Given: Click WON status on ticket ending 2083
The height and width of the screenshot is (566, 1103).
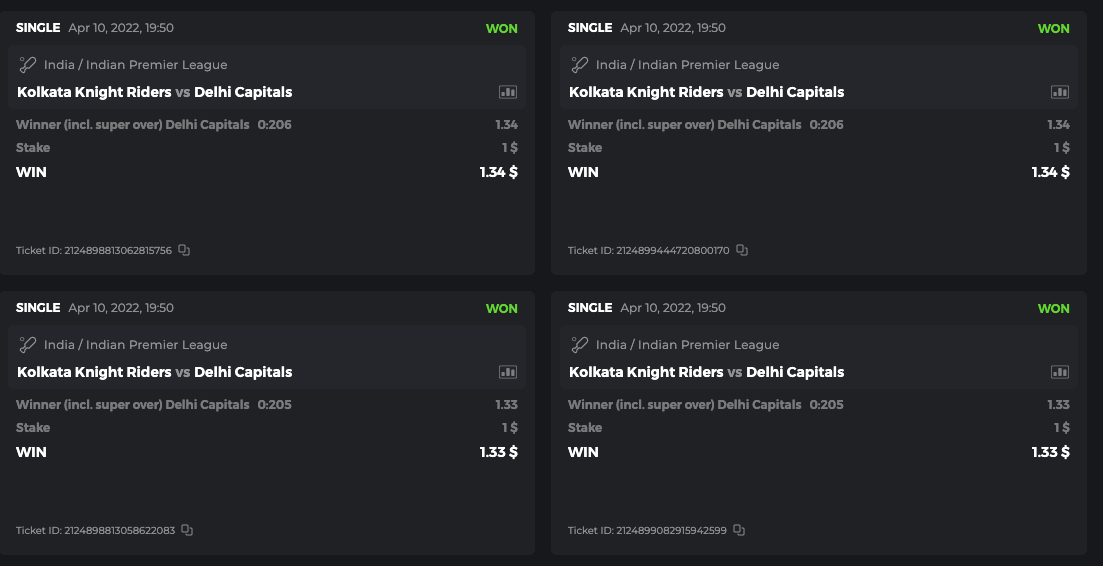Looking at the screenshot, I should pyautogui.click(x=501, y=308).
